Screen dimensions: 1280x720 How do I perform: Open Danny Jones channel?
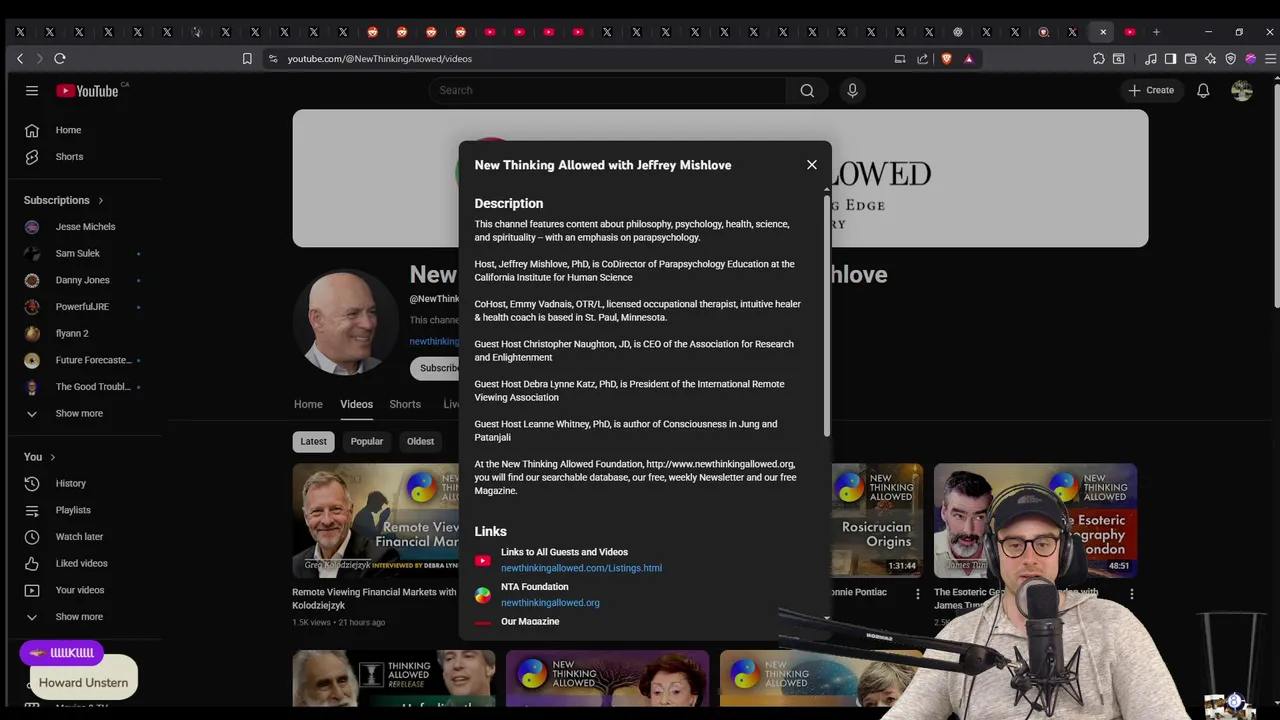(x=84, y=280)
